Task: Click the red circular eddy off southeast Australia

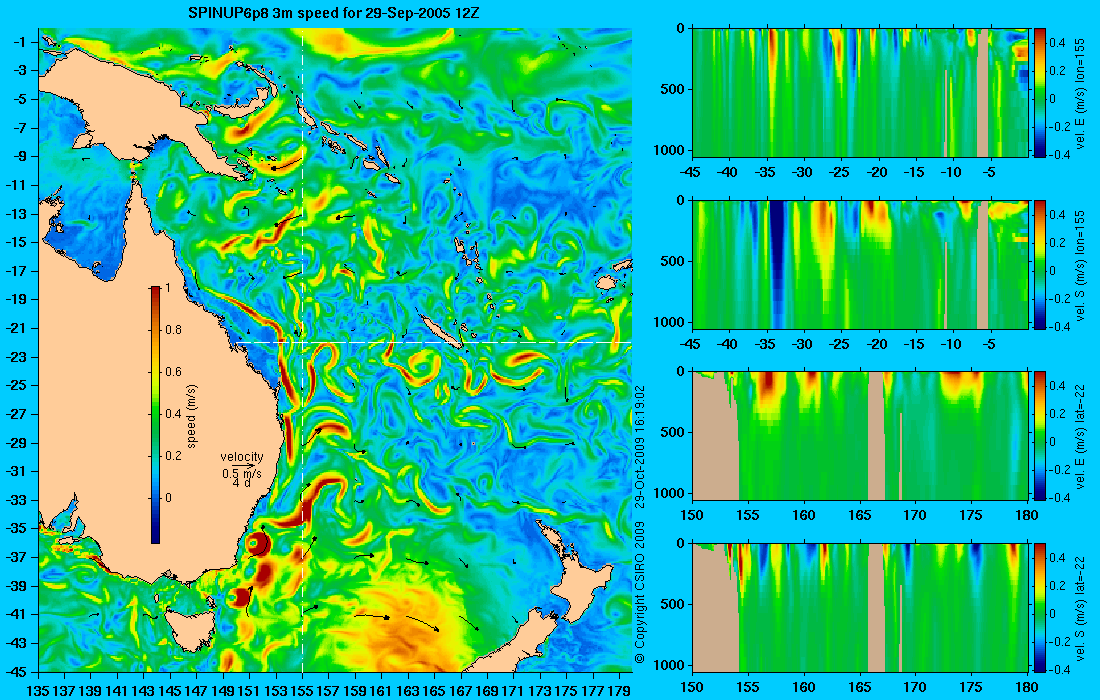Action: 258,544
